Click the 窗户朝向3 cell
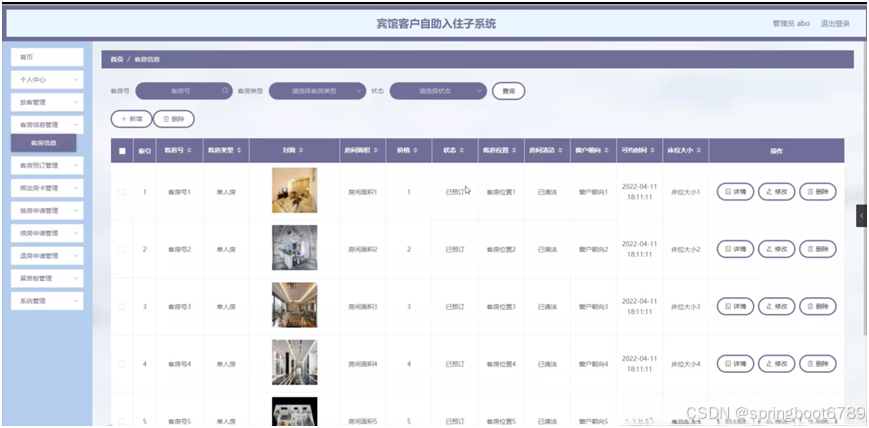Screen dimensions: 869x428 tap(593, 307)
